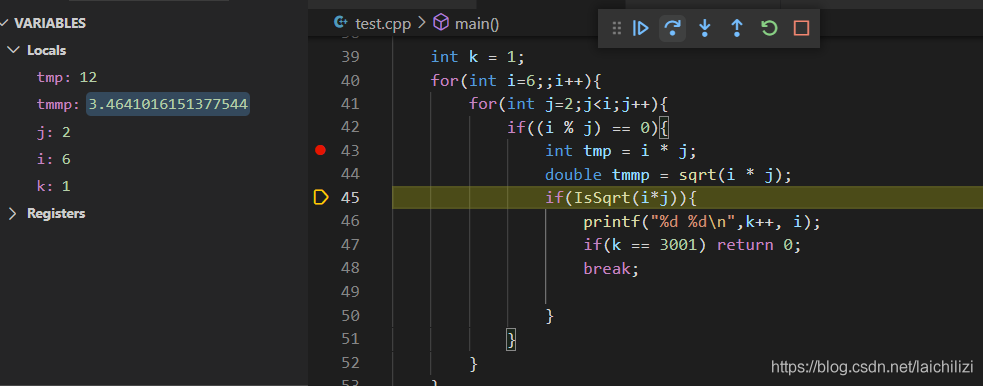
Task: Click the main() symbol cube icon
Action: point(441,23)
